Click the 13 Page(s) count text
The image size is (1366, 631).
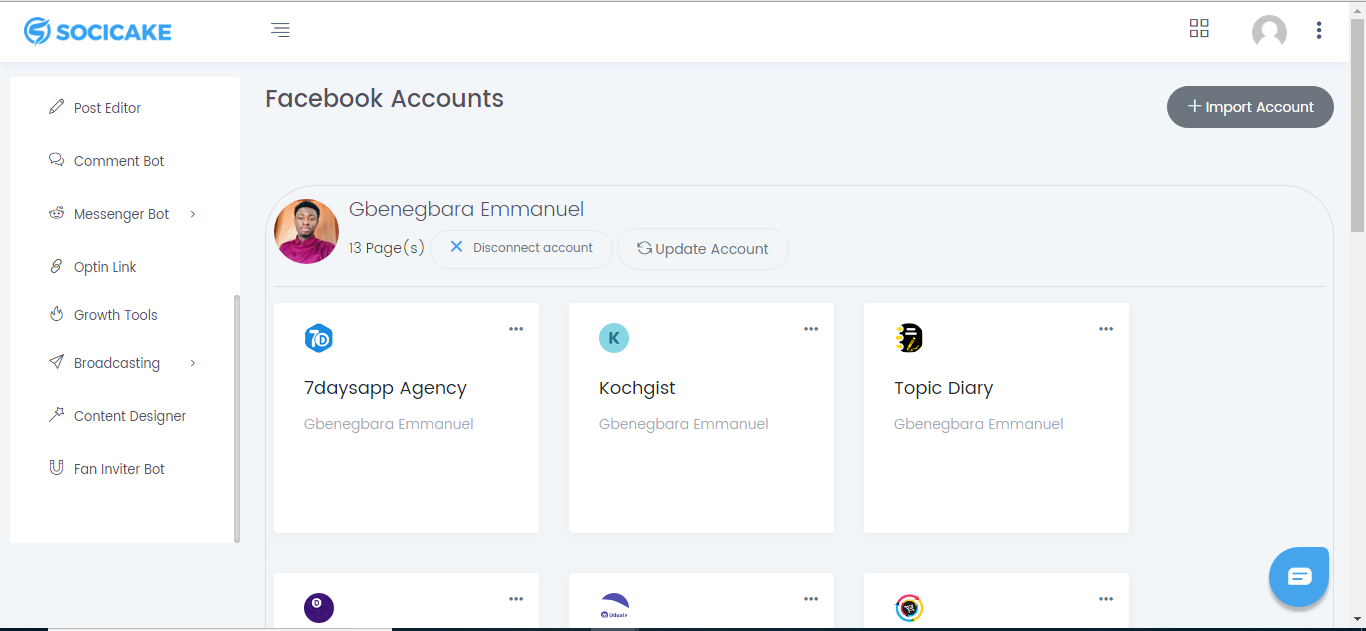[x=387, y=248]
